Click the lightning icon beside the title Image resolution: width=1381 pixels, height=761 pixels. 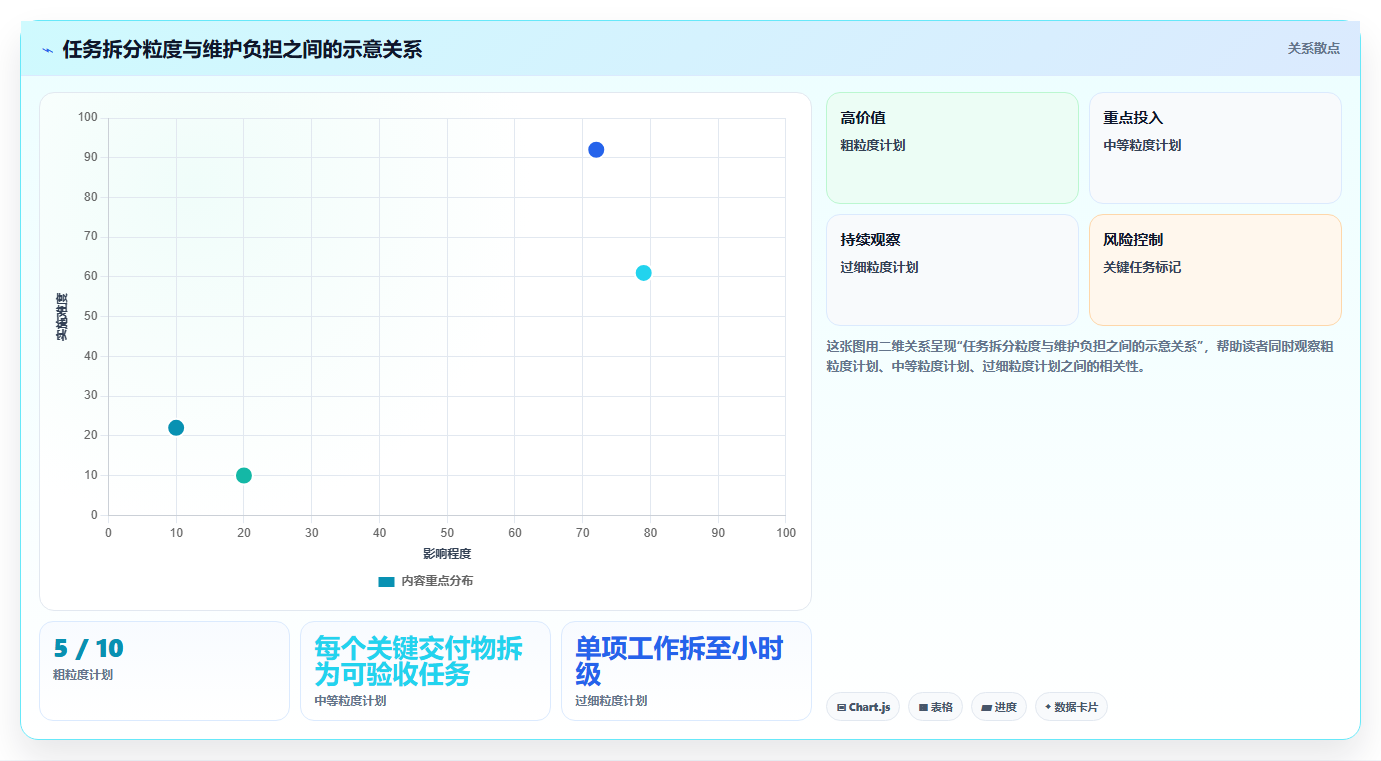click(47, 50)
